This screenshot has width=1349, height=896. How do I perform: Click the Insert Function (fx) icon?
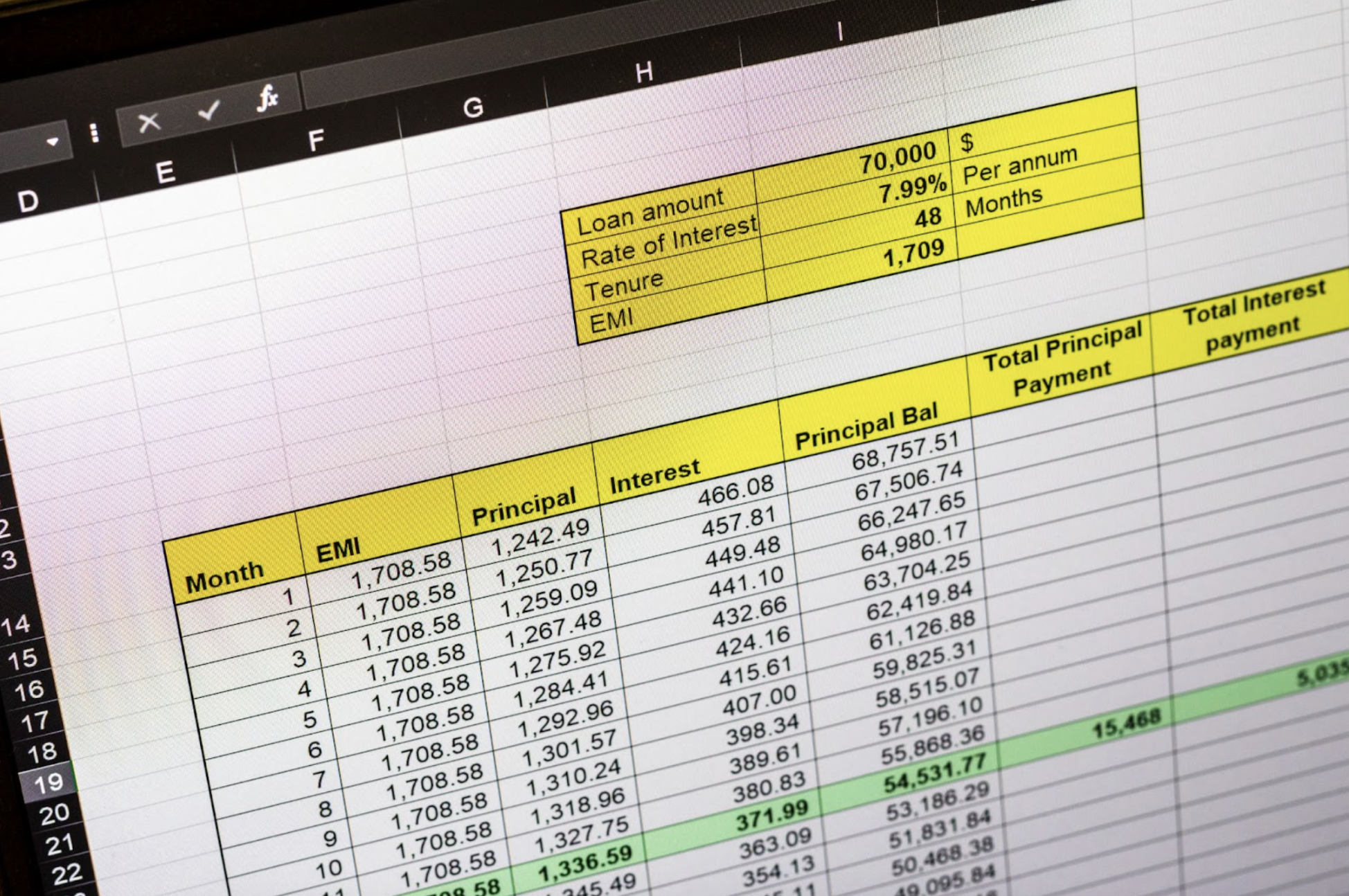tap(269, 98)
